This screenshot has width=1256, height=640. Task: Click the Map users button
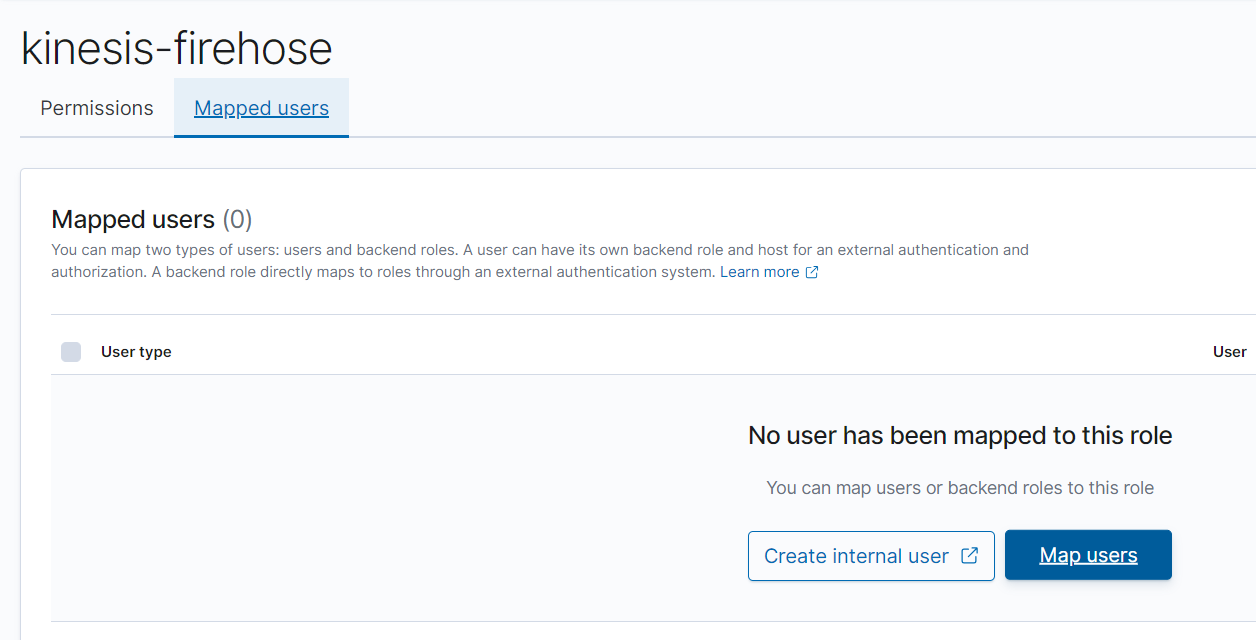pos(1088,555)
